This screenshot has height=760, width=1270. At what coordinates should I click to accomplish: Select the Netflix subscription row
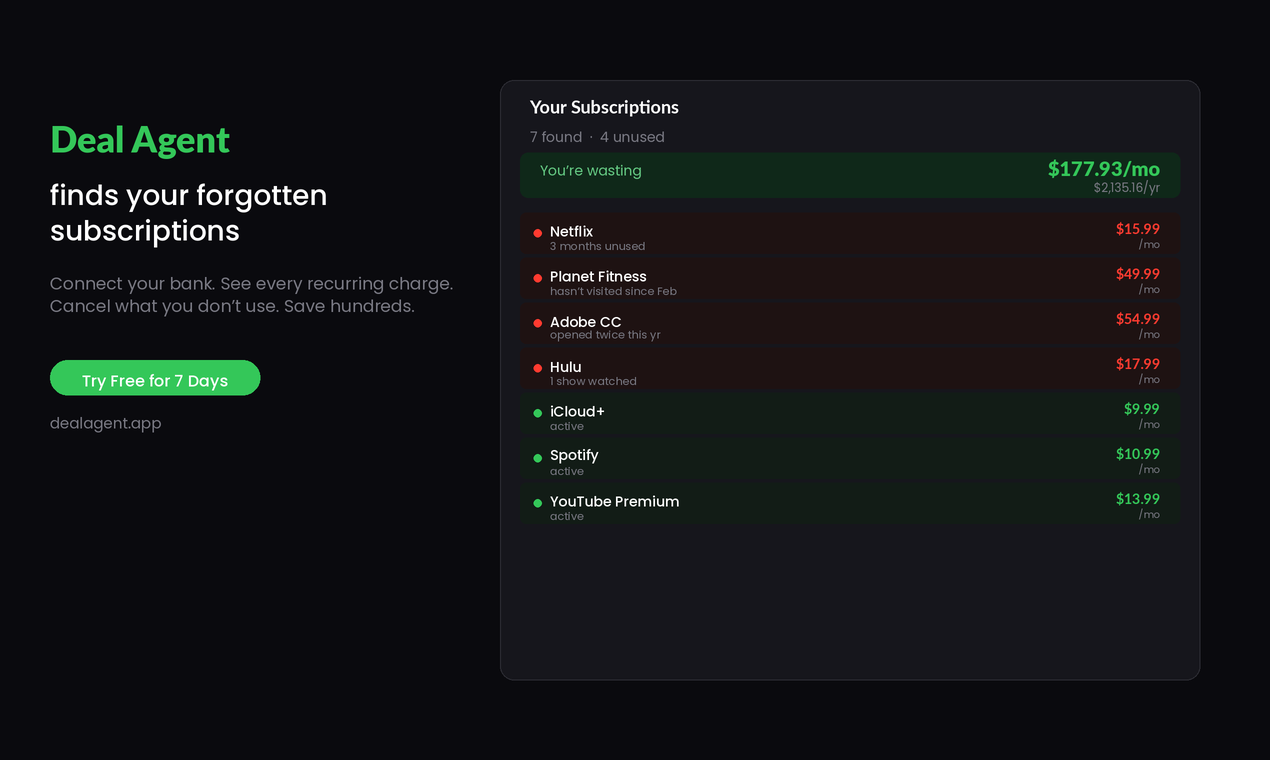pos(850,236)
